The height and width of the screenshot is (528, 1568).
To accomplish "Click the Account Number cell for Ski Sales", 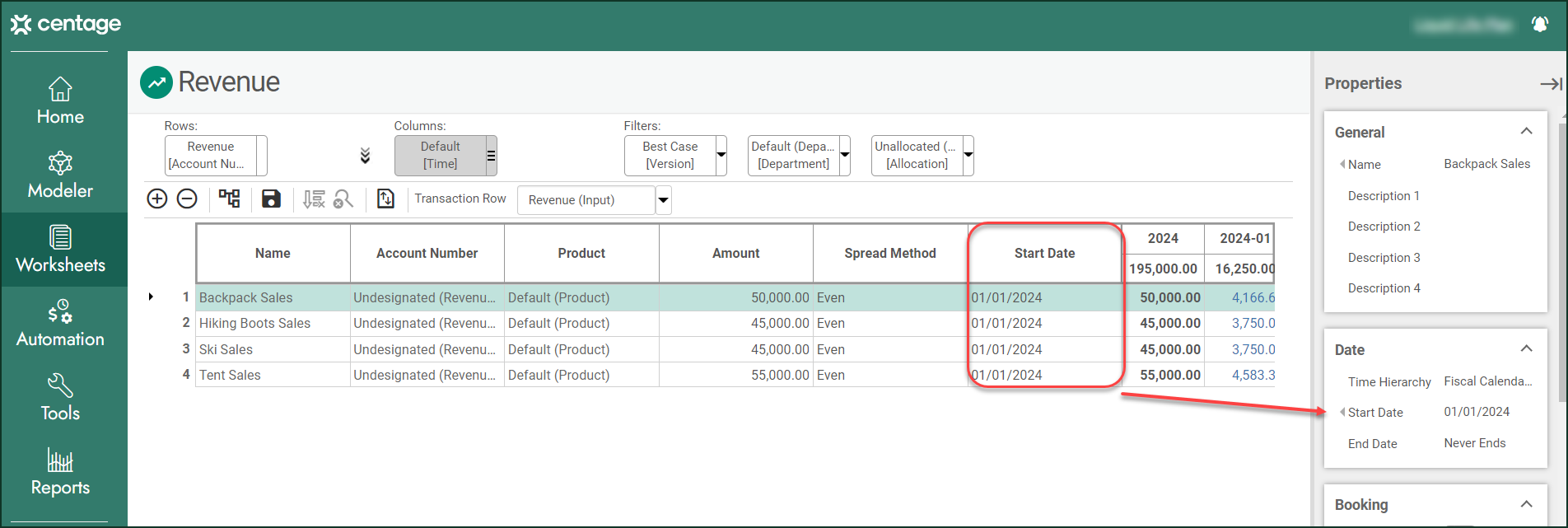I will [427, 350].
